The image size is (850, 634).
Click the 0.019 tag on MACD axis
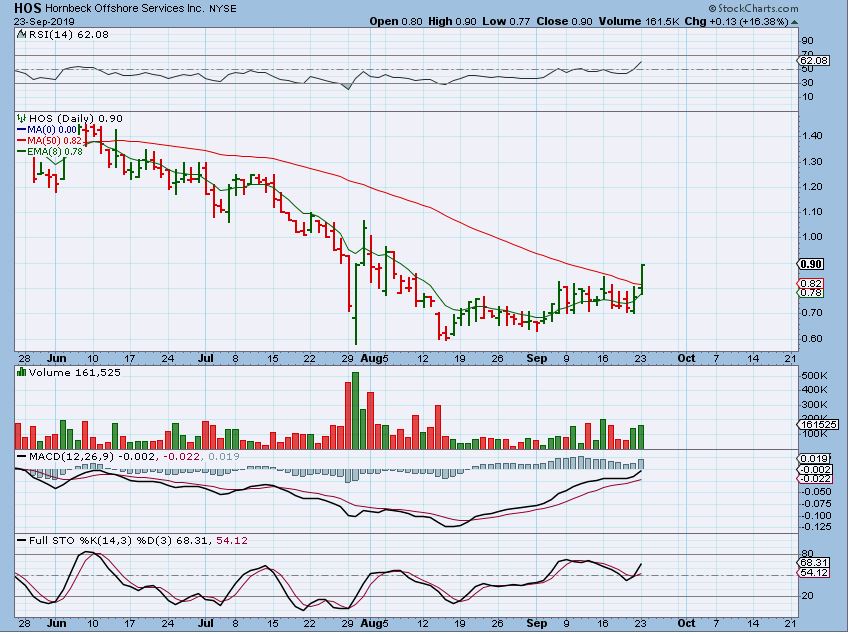click(x=815, y=459)
